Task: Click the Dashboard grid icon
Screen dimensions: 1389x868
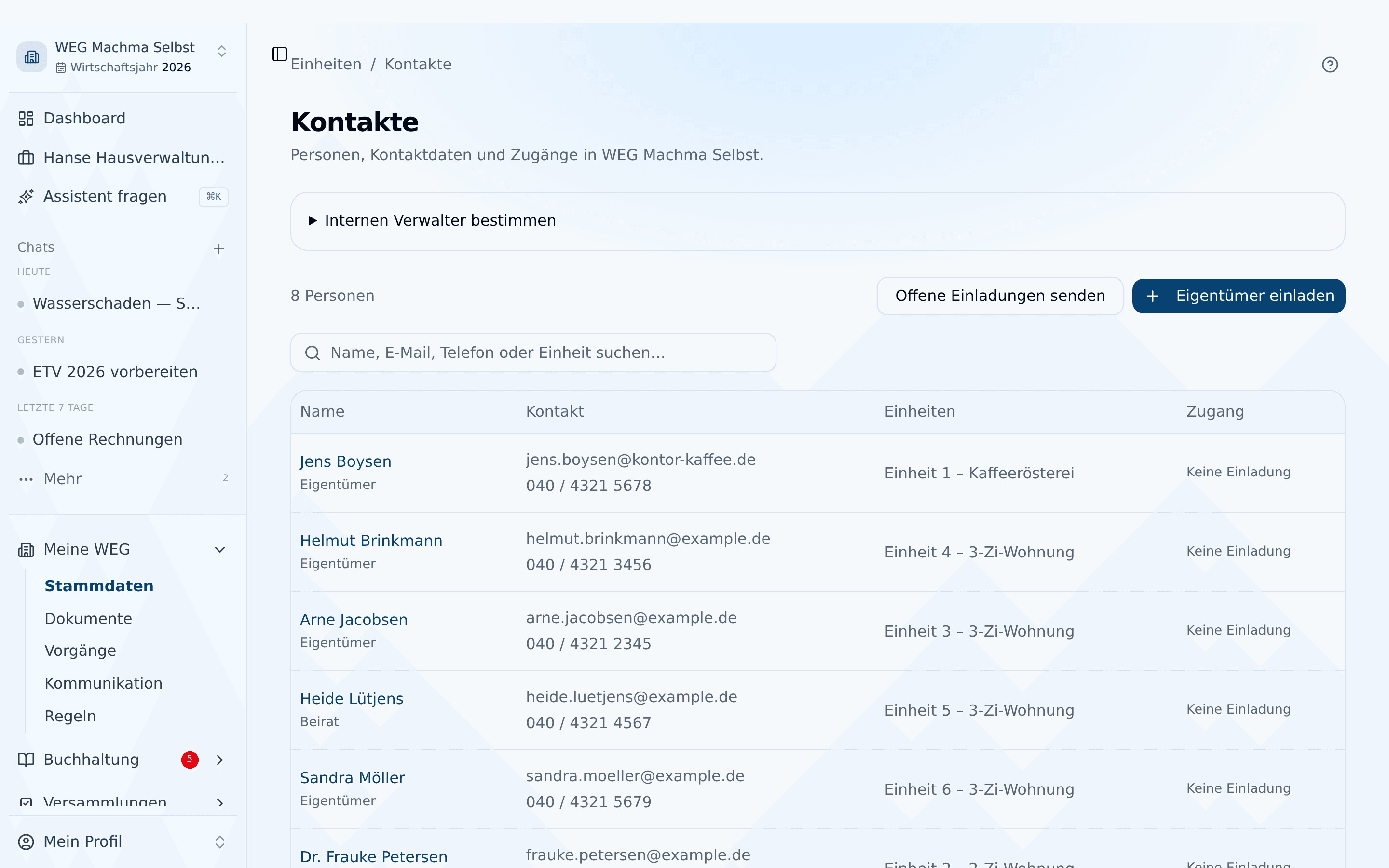Action: pyautogui.click(x=26, y=118)
